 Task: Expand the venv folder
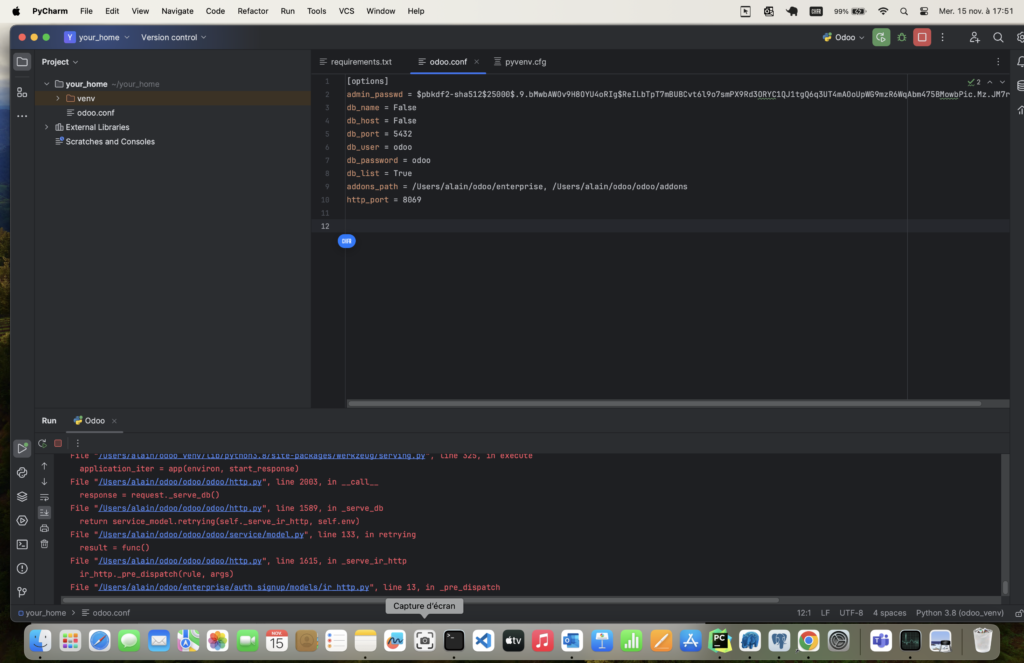point(57,99)
